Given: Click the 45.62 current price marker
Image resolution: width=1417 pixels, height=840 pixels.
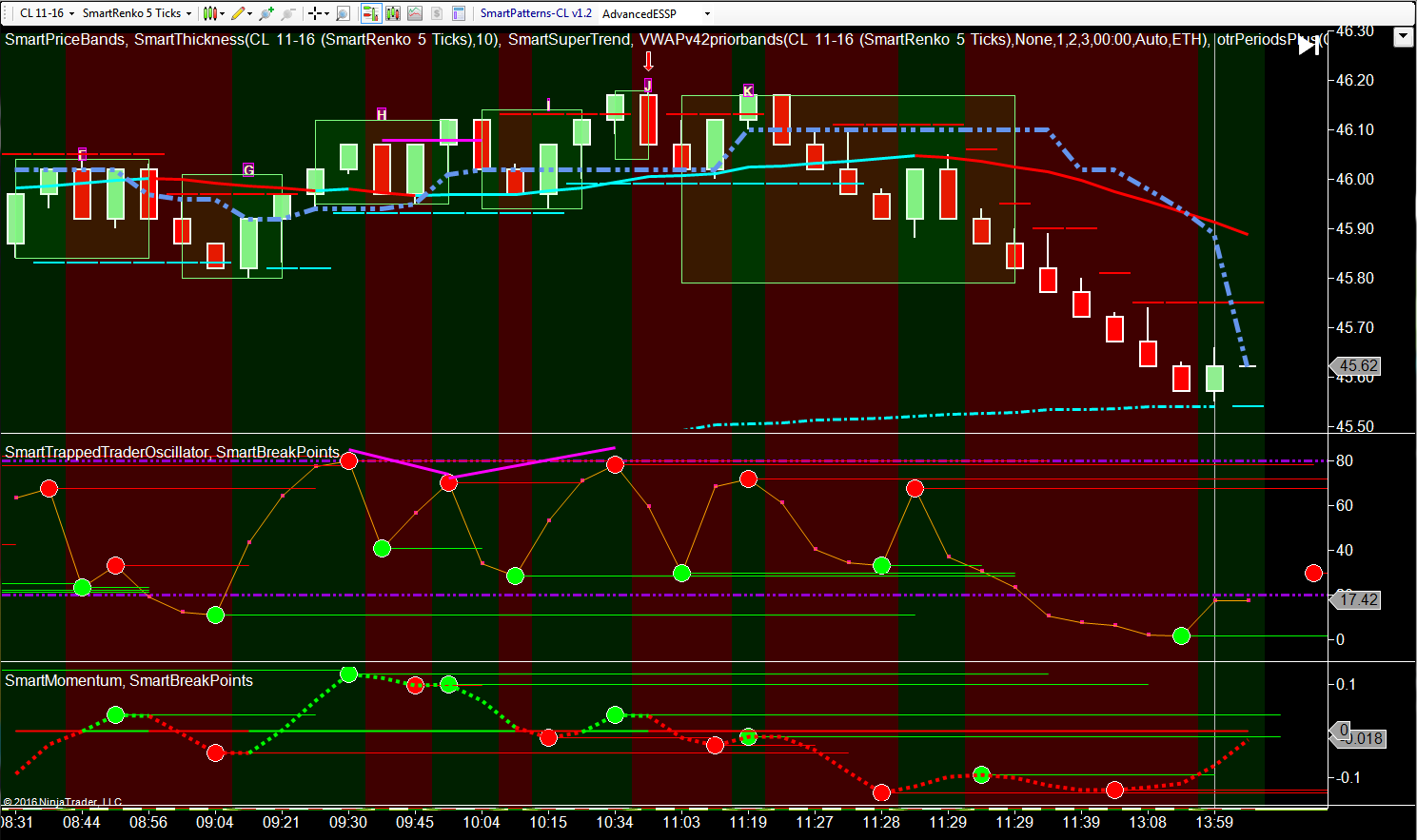Looking at the screenshot, I should coord(1355,365).
